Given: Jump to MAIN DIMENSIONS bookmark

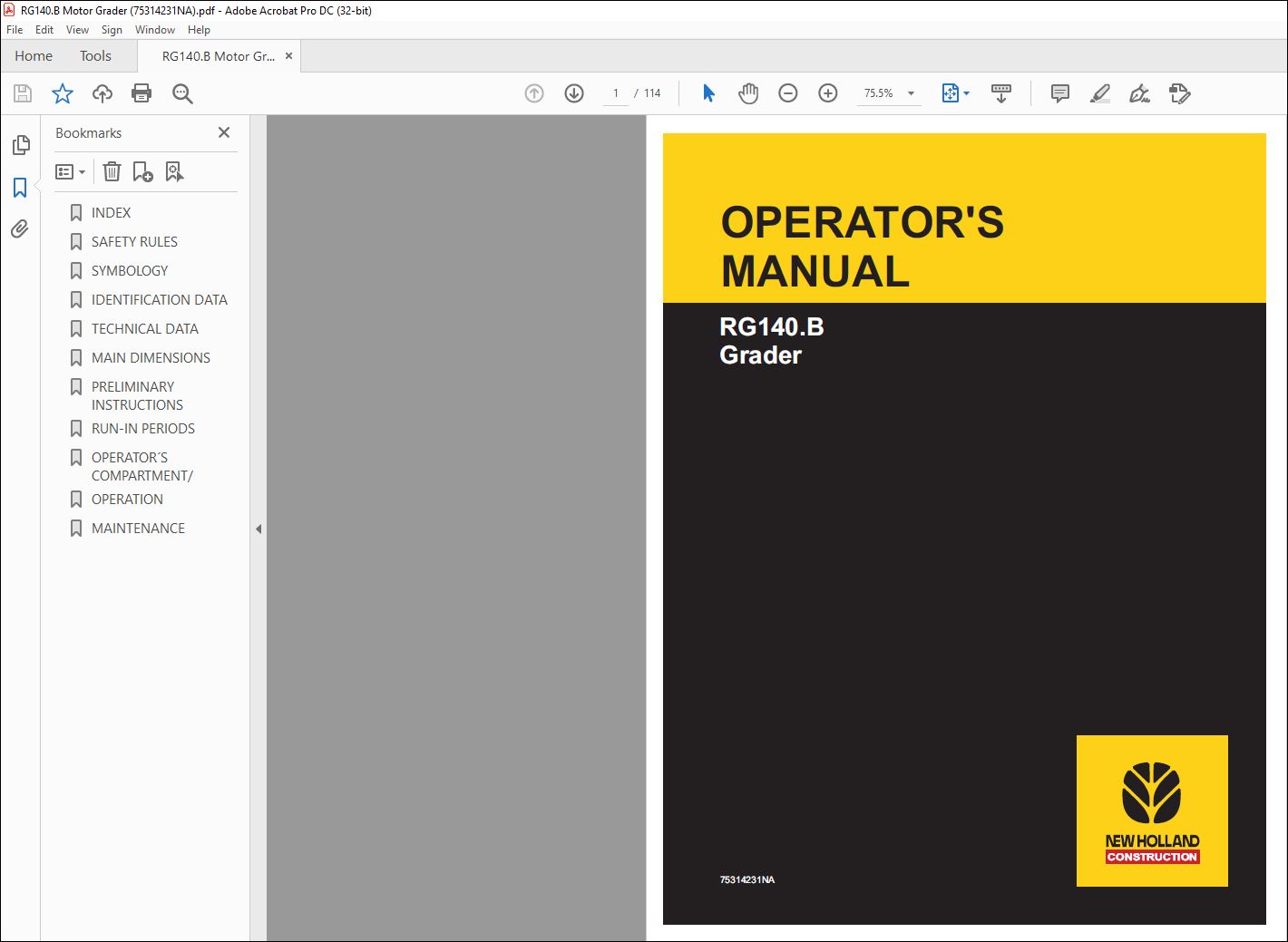Looking at the screenshot, I should (x=151, y=358).
